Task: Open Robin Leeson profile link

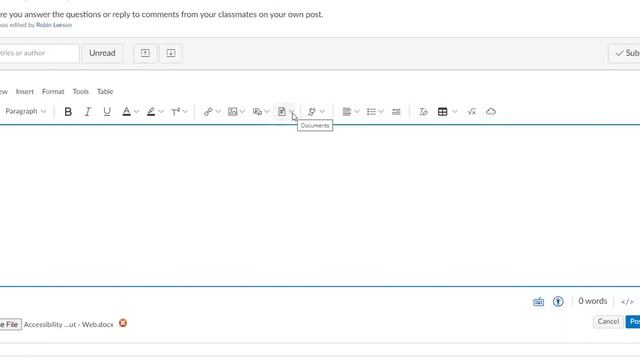Action: [x=54, y=25]
